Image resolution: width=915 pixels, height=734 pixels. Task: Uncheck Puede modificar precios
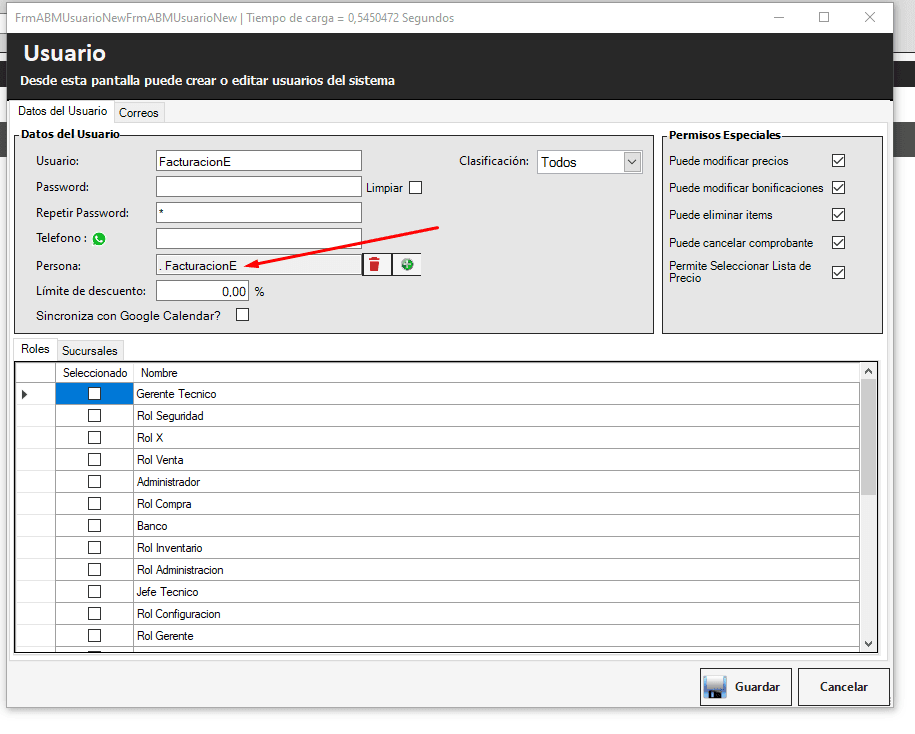pos(839,161)
